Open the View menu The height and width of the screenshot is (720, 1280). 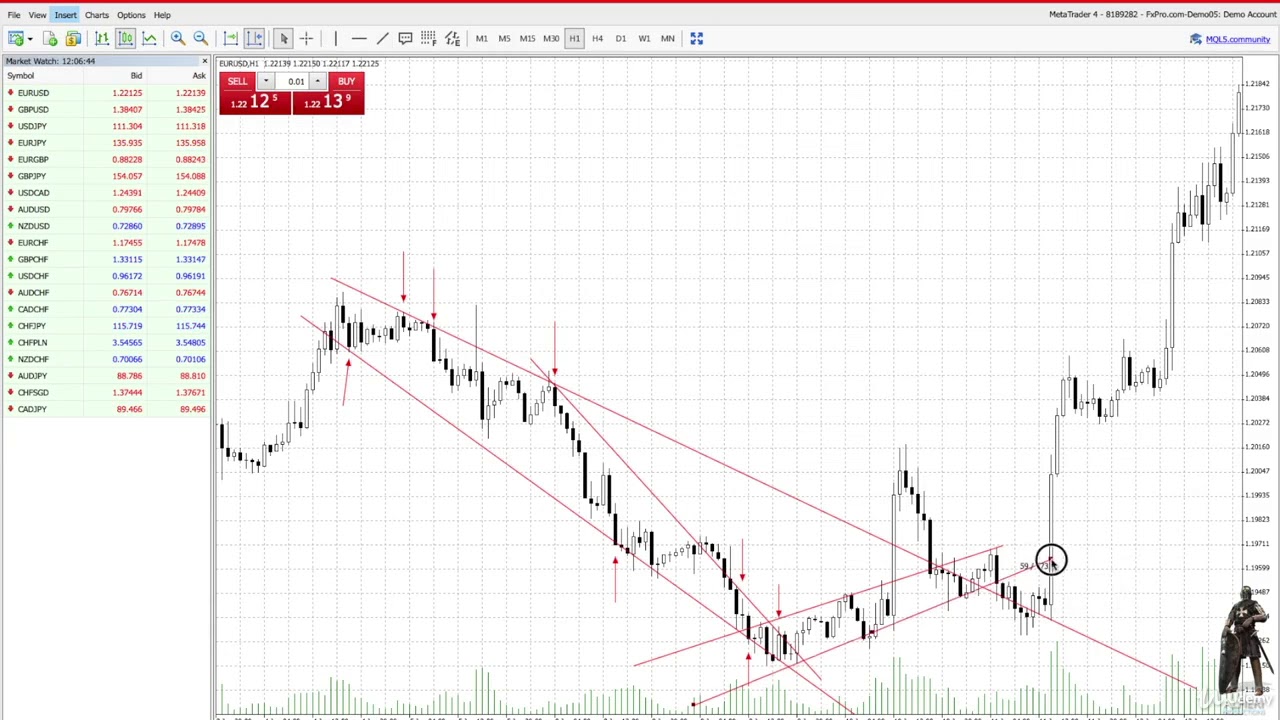[x=37, y=15]
